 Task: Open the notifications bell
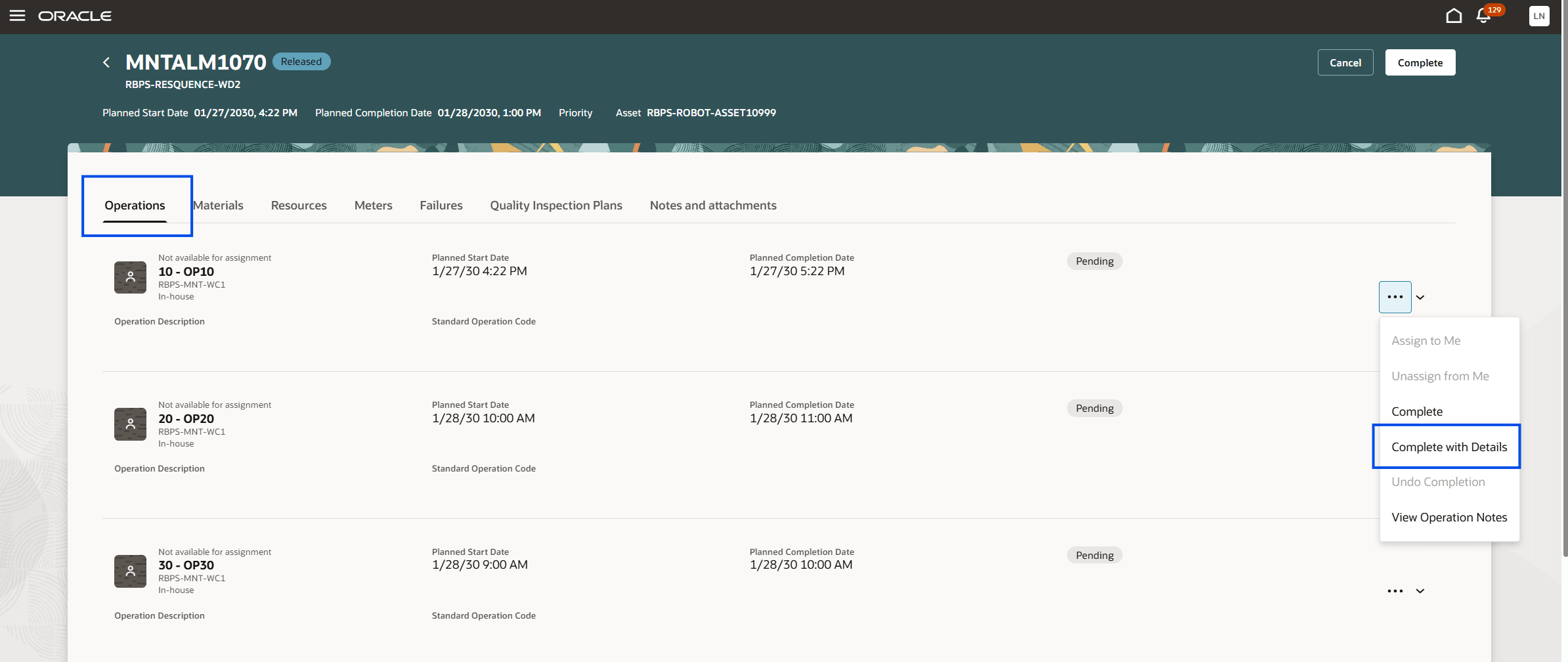click(1483, 16)
